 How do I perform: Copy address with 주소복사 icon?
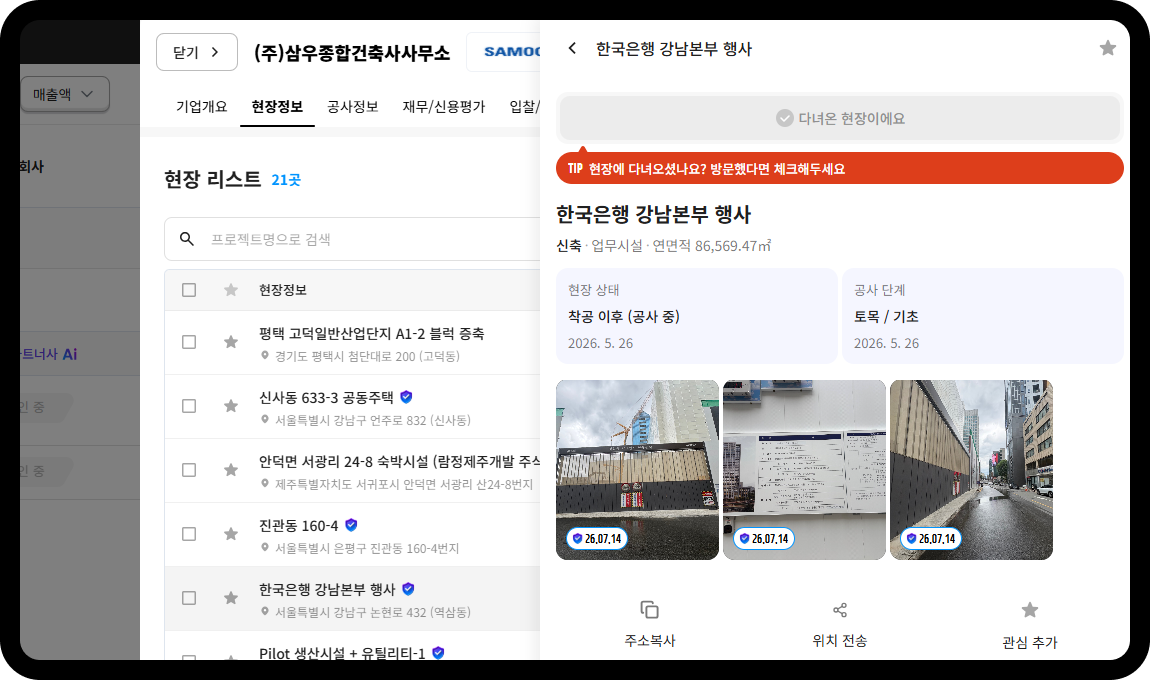point(649,610)
